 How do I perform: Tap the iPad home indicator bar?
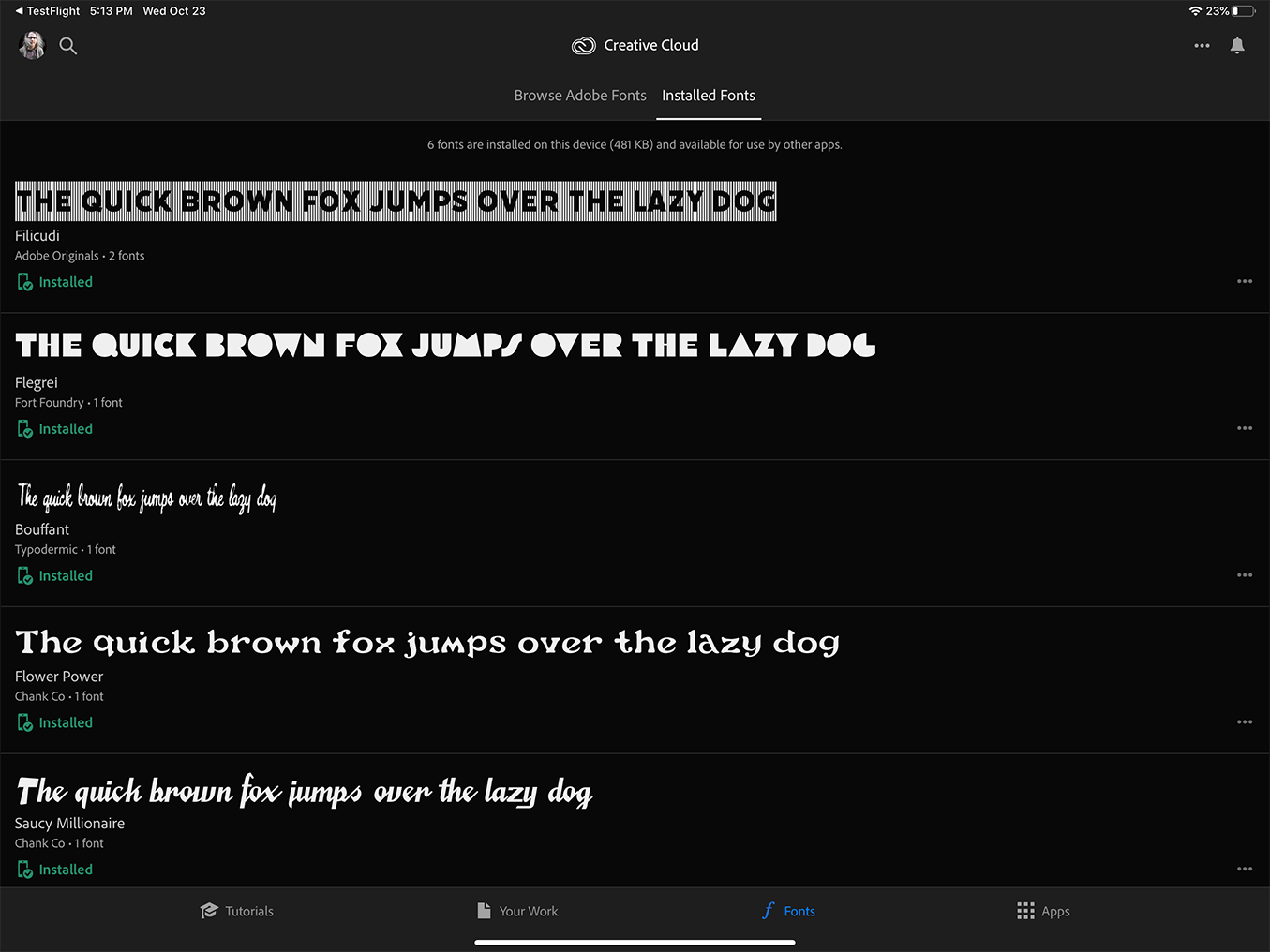635,943
